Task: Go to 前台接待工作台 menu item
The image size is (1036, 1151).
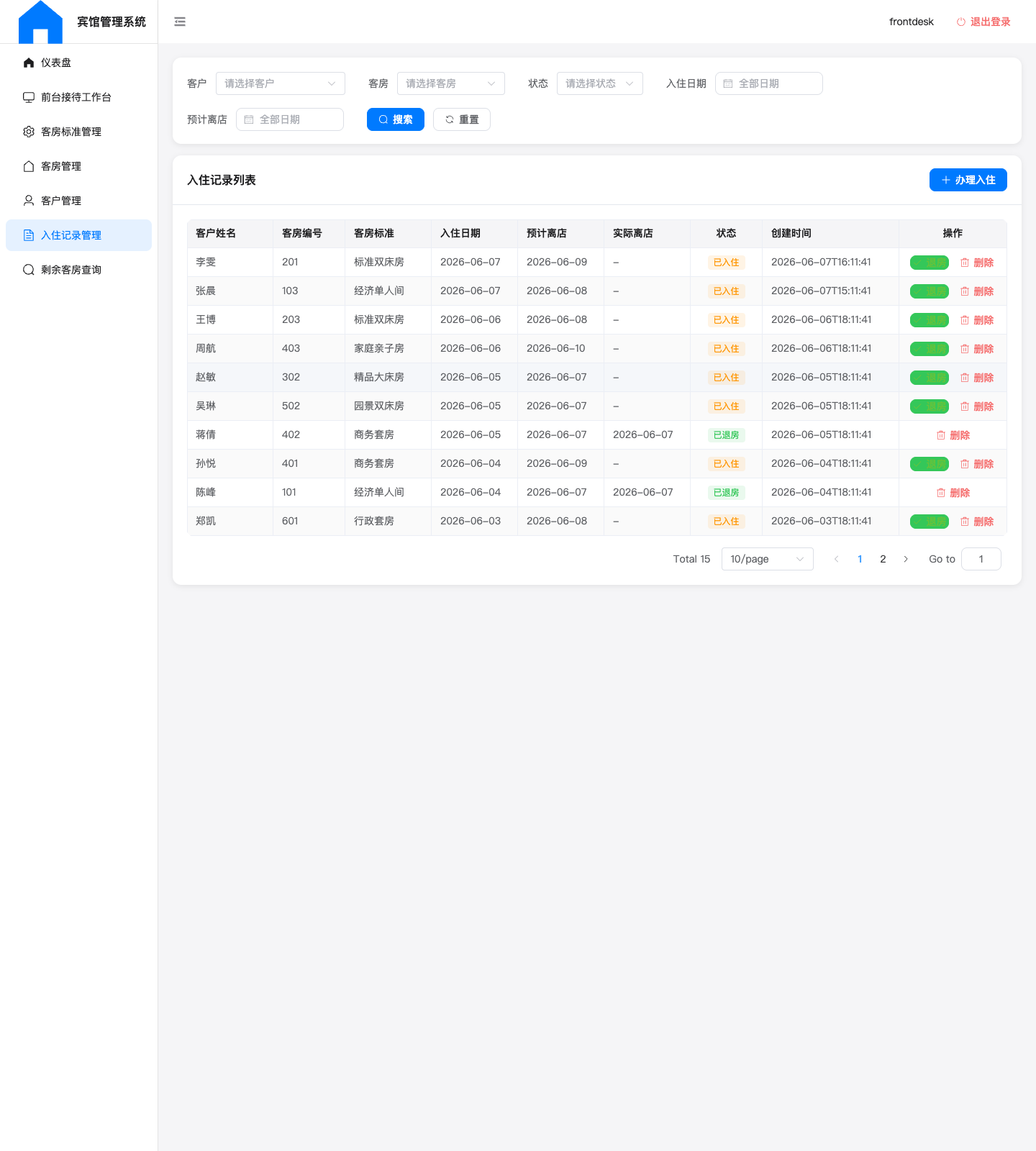Action: (x=78, y=97)
